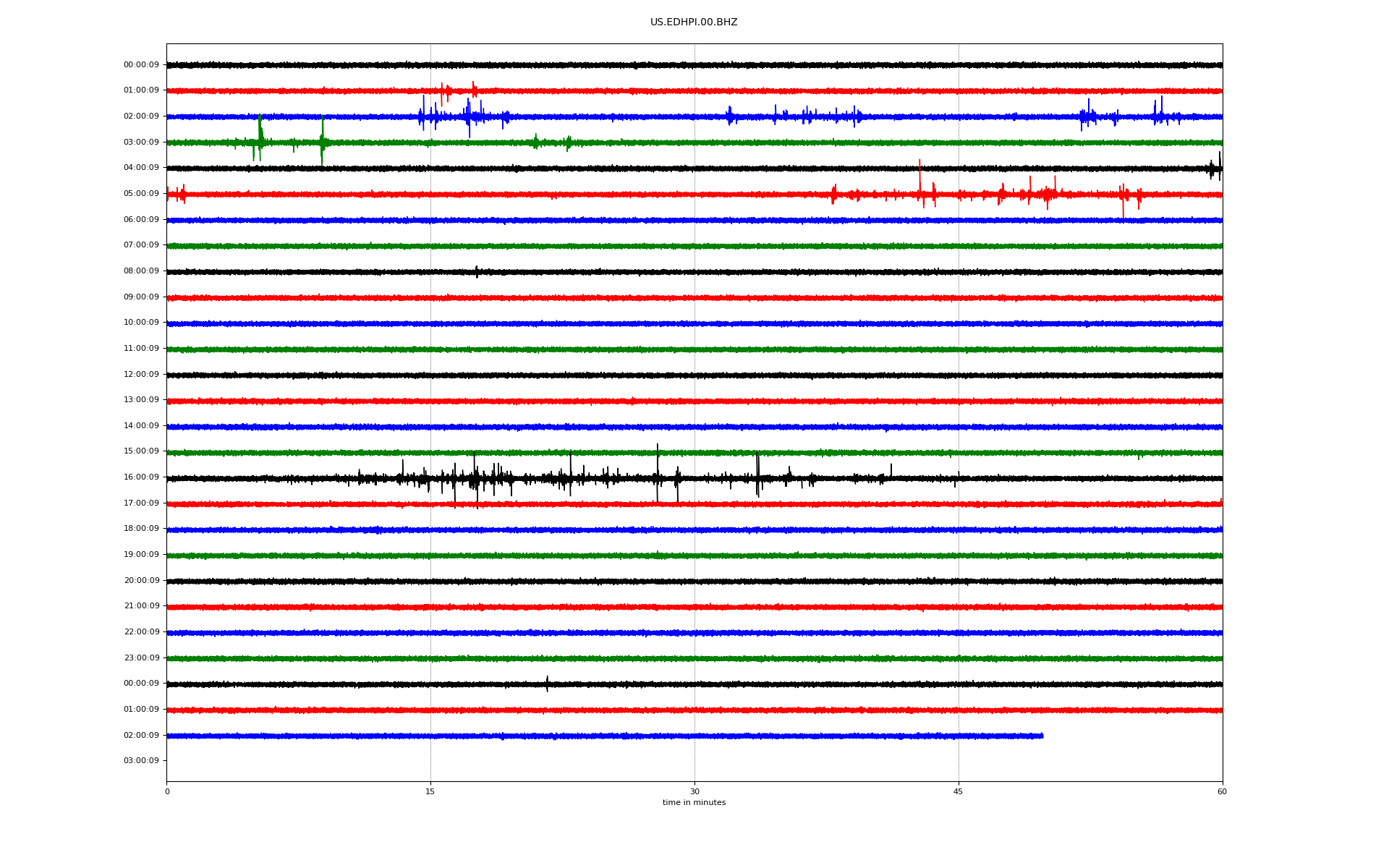Click the 00:00:09 label at top
This screenshot has height=868, width=1389.
point(141,65)
